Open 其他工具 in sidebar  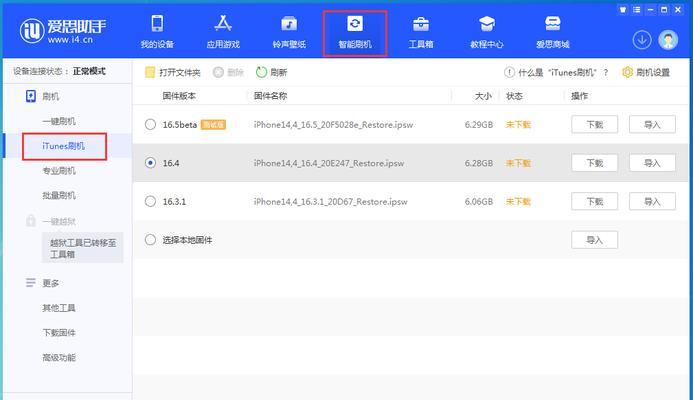pyautogui.click(x=59, y=308)
